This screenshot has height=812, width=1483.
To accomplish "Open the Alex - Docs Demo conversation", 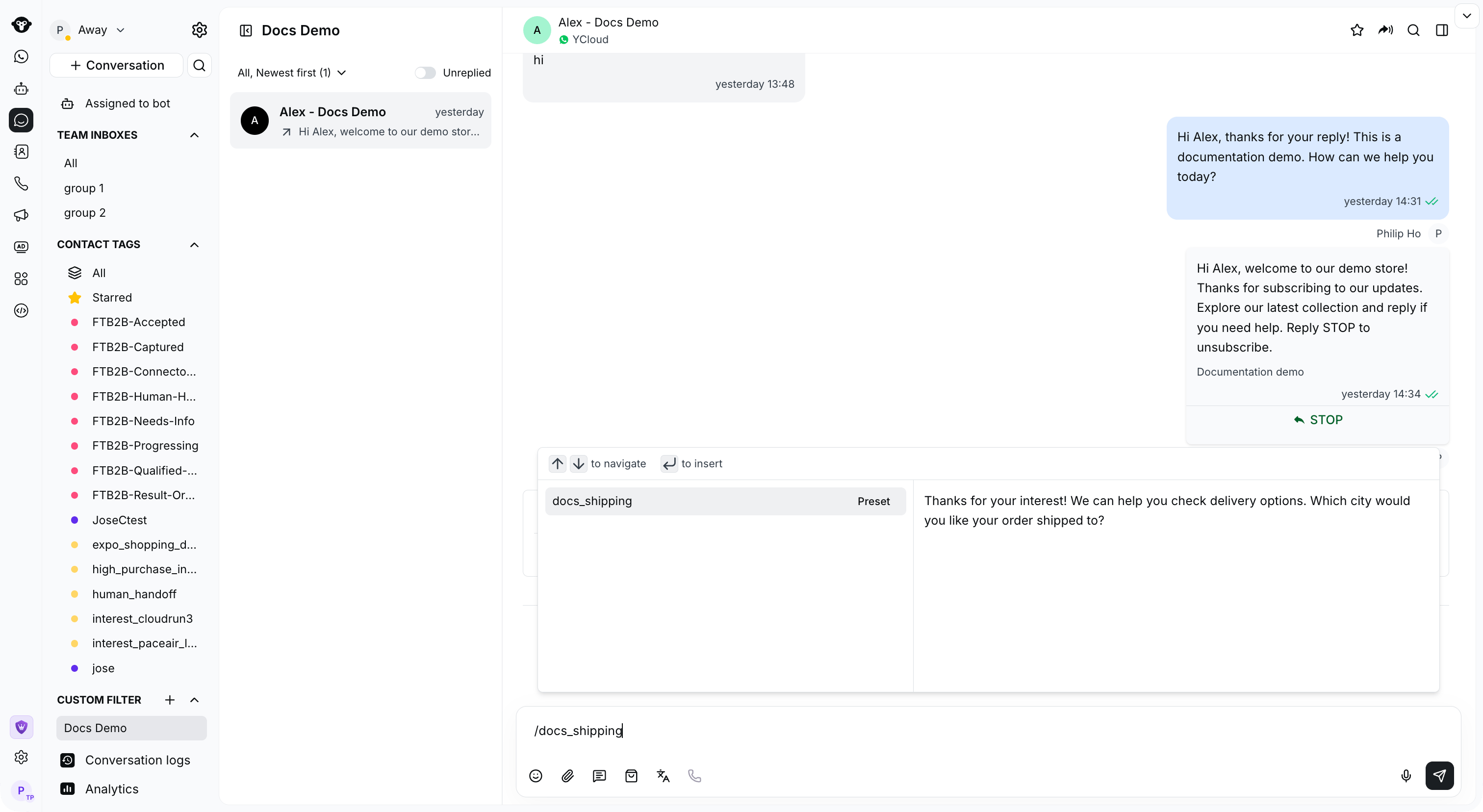I will (x=361, y=121).
